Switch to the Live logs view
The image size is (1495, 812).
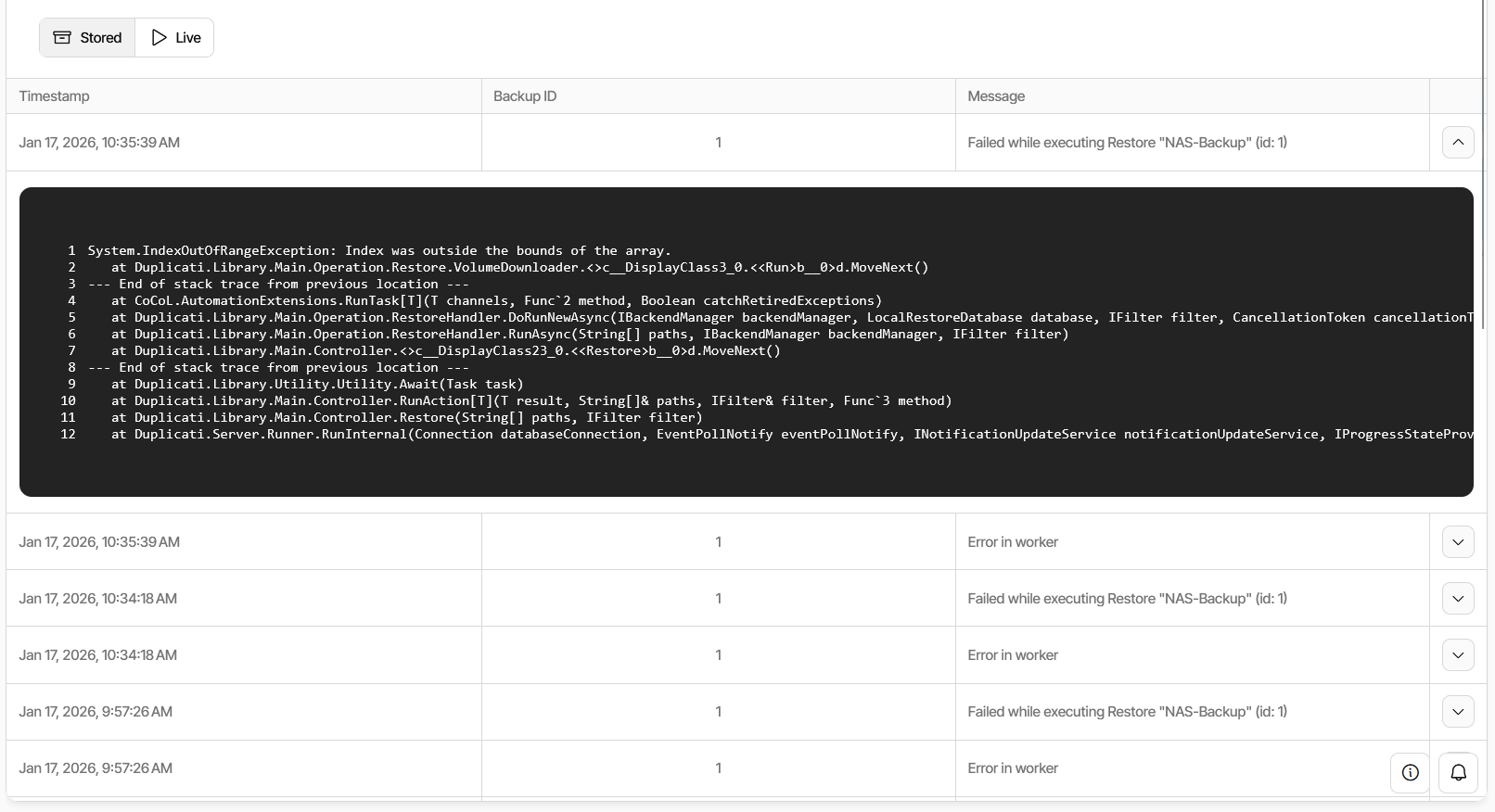tap(175, 38)
